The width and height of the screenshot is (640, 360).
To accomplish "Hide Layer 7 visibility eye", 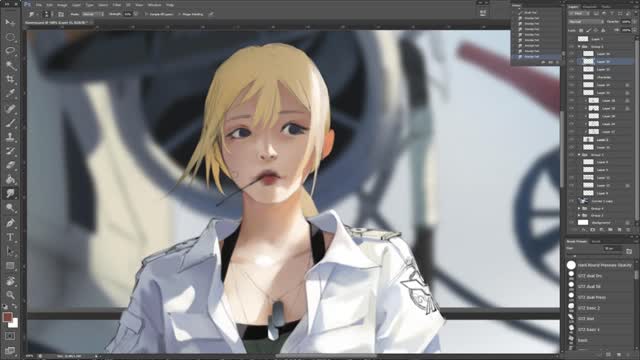I will coord(571,39).
